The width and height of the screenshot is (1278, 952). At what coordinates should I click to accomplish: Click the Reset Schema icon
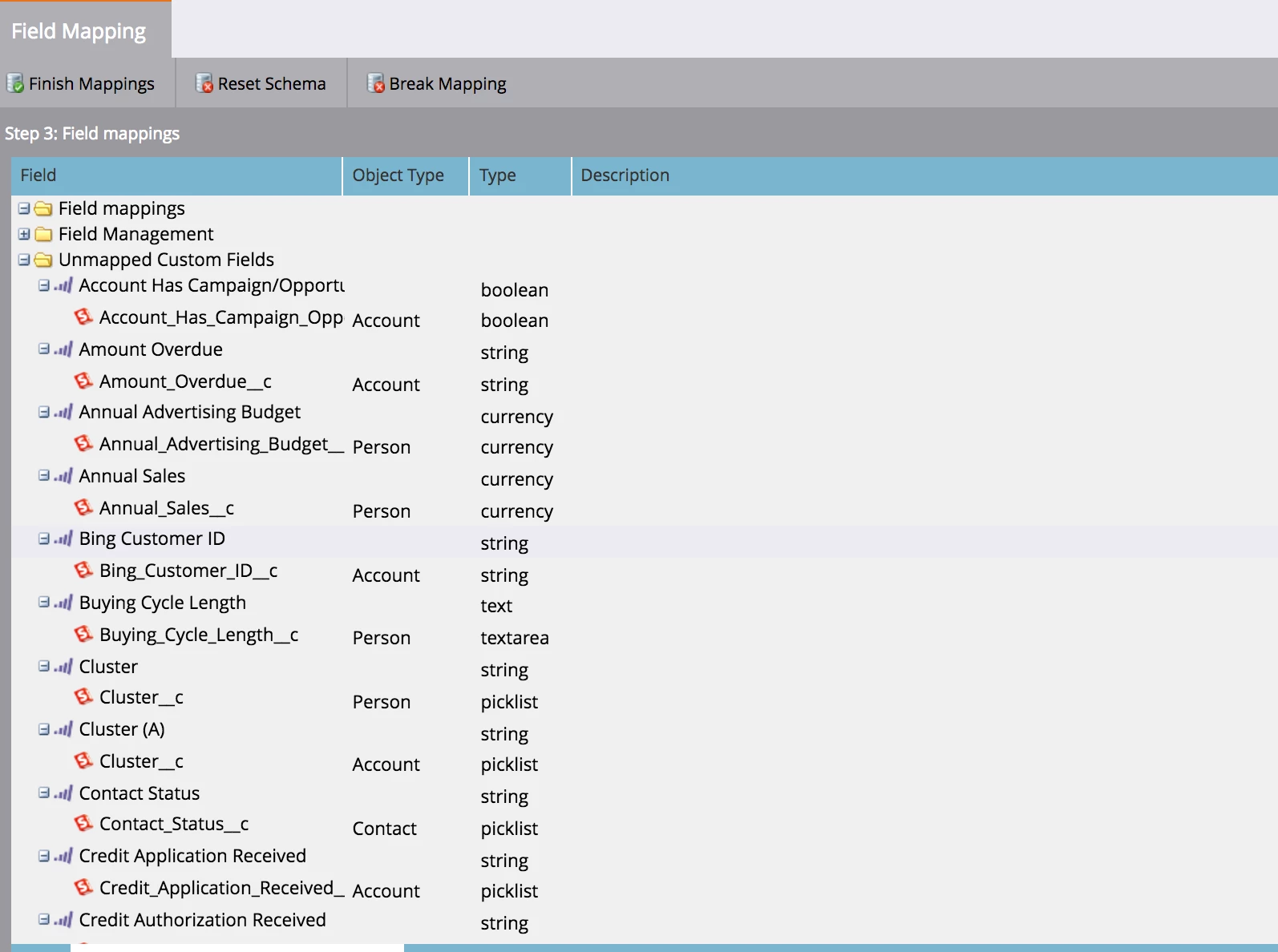click(204, 83)
